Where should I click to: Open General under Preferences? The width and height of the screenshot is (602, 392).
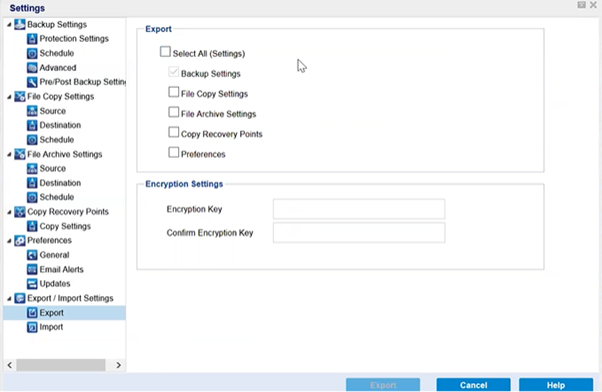pyautogui.click(x=55, y=255)
